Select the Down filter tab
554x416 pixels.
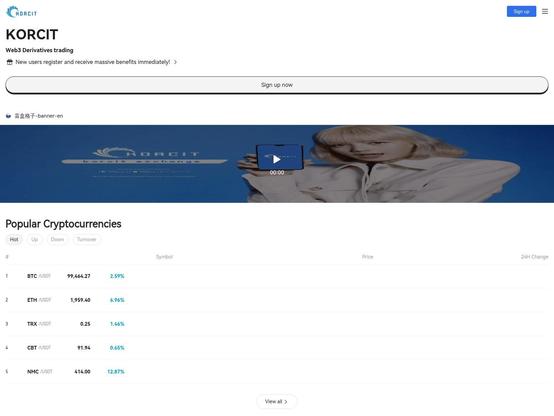[57, 240]
